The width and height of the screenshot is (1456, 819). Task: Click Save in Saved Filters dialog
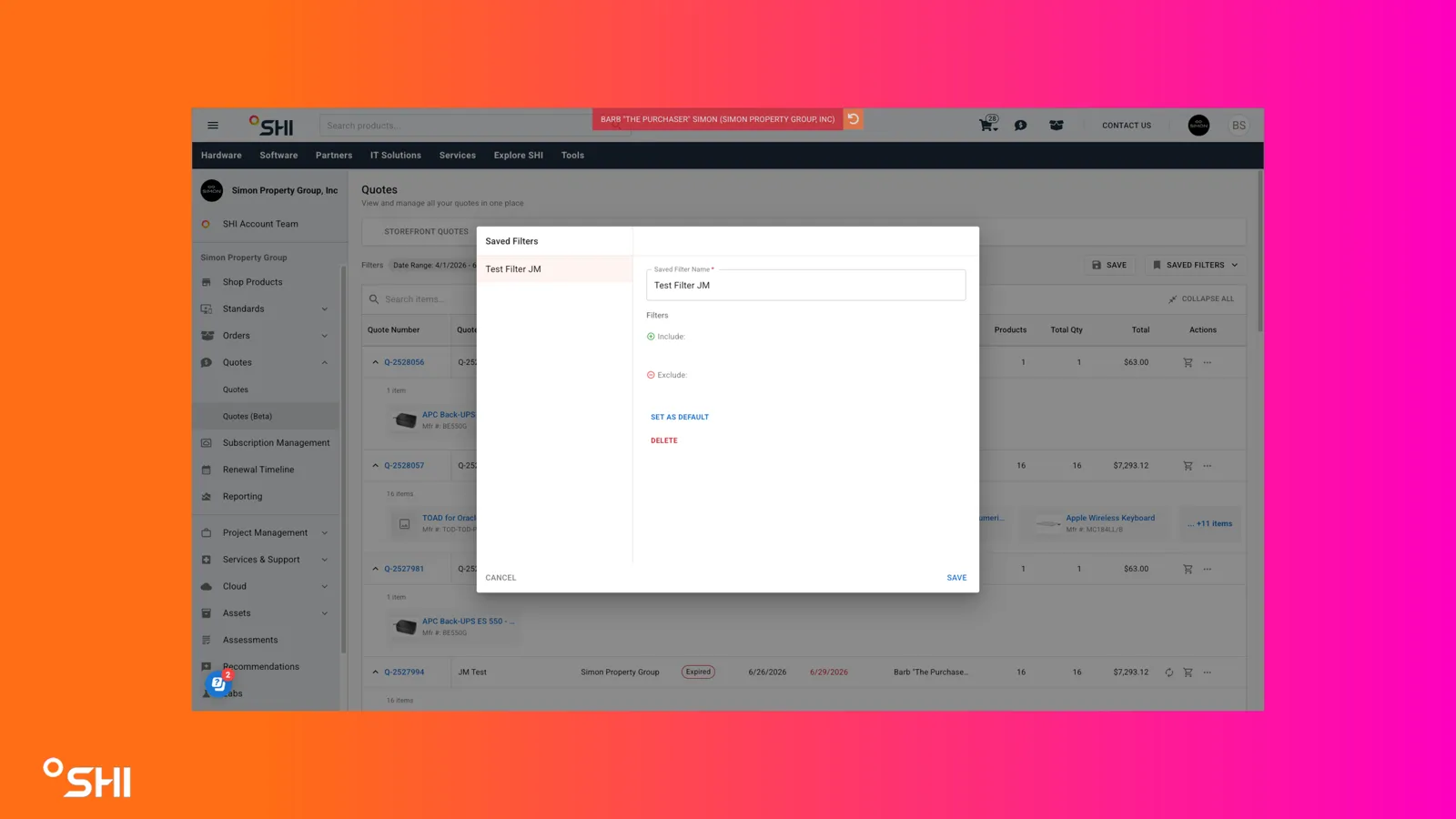pyautogui.click(x=956, y=578)
